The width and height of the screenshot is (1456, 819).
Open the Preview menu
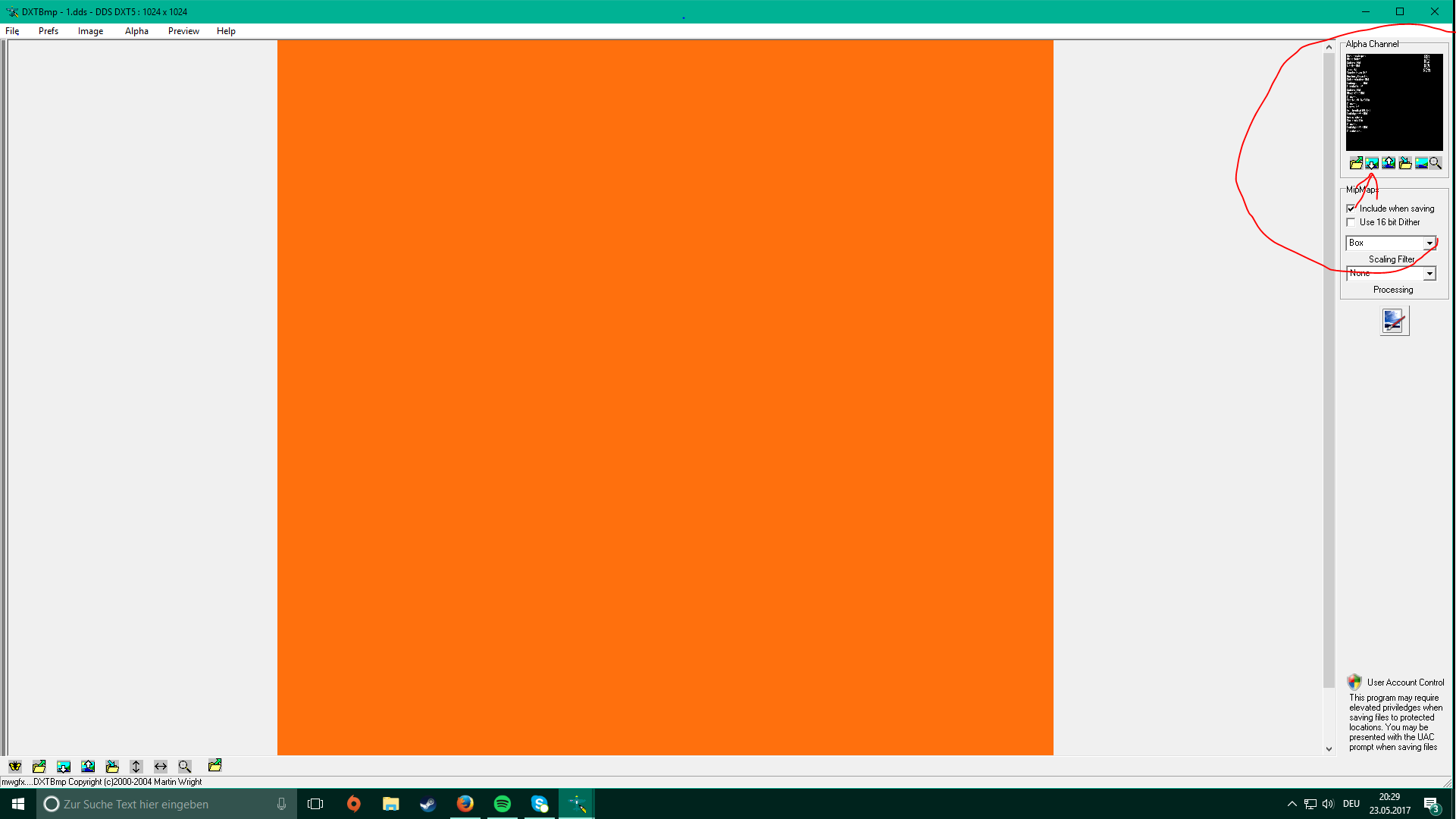[183, 31]
